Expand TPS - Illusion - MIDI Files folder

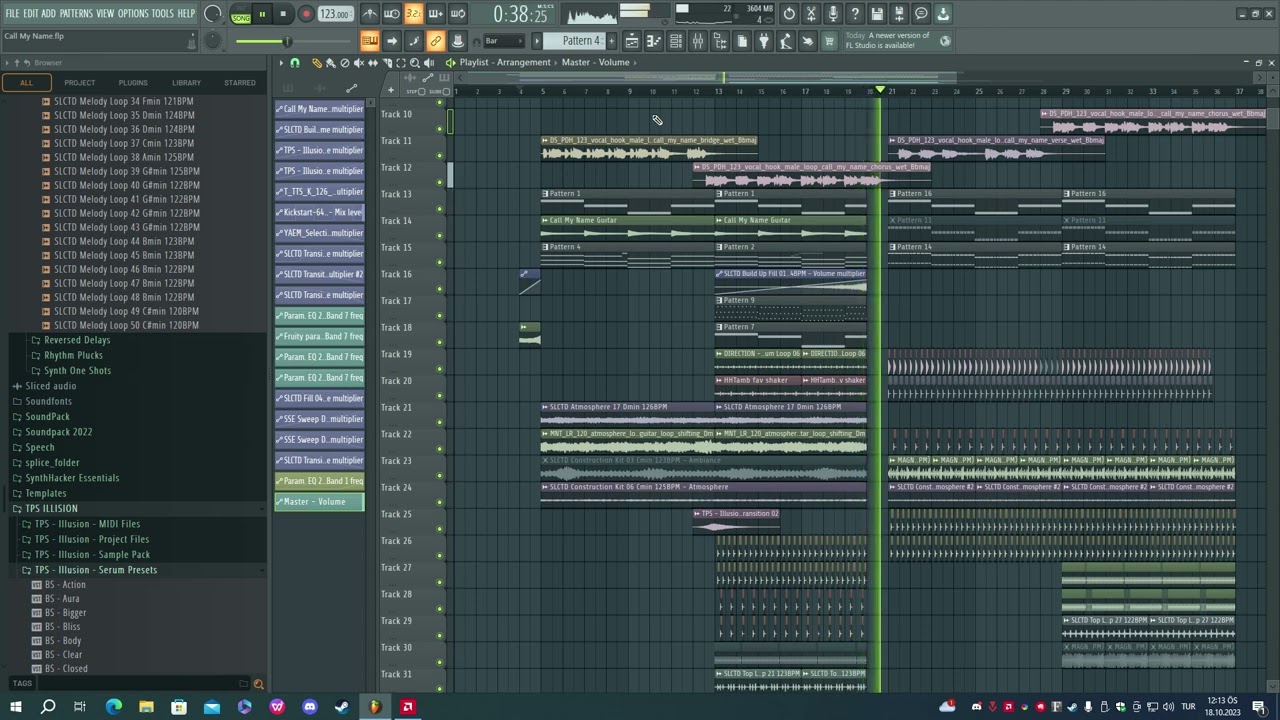coord(87,524)
